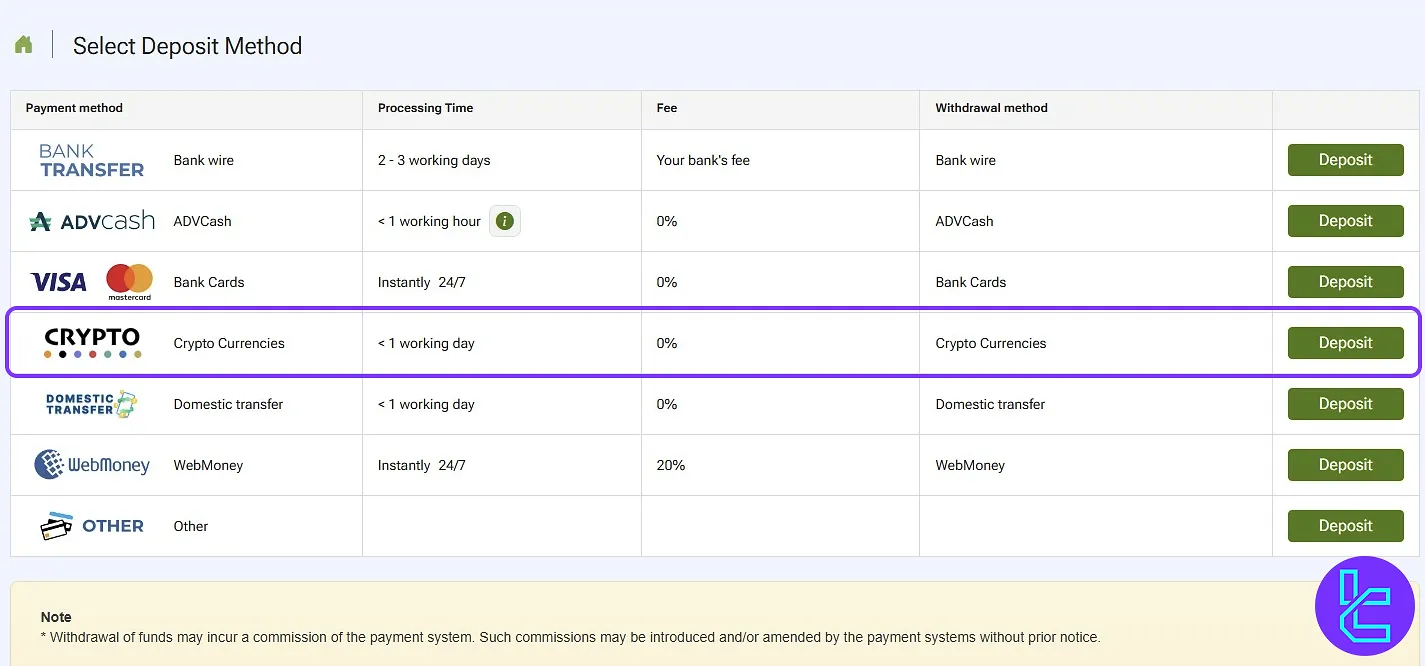Image resolution: width=1425 pixels, height=666 pixels.
Task: Select 'WebMoney' payment method name
Action: click(208, 465)
